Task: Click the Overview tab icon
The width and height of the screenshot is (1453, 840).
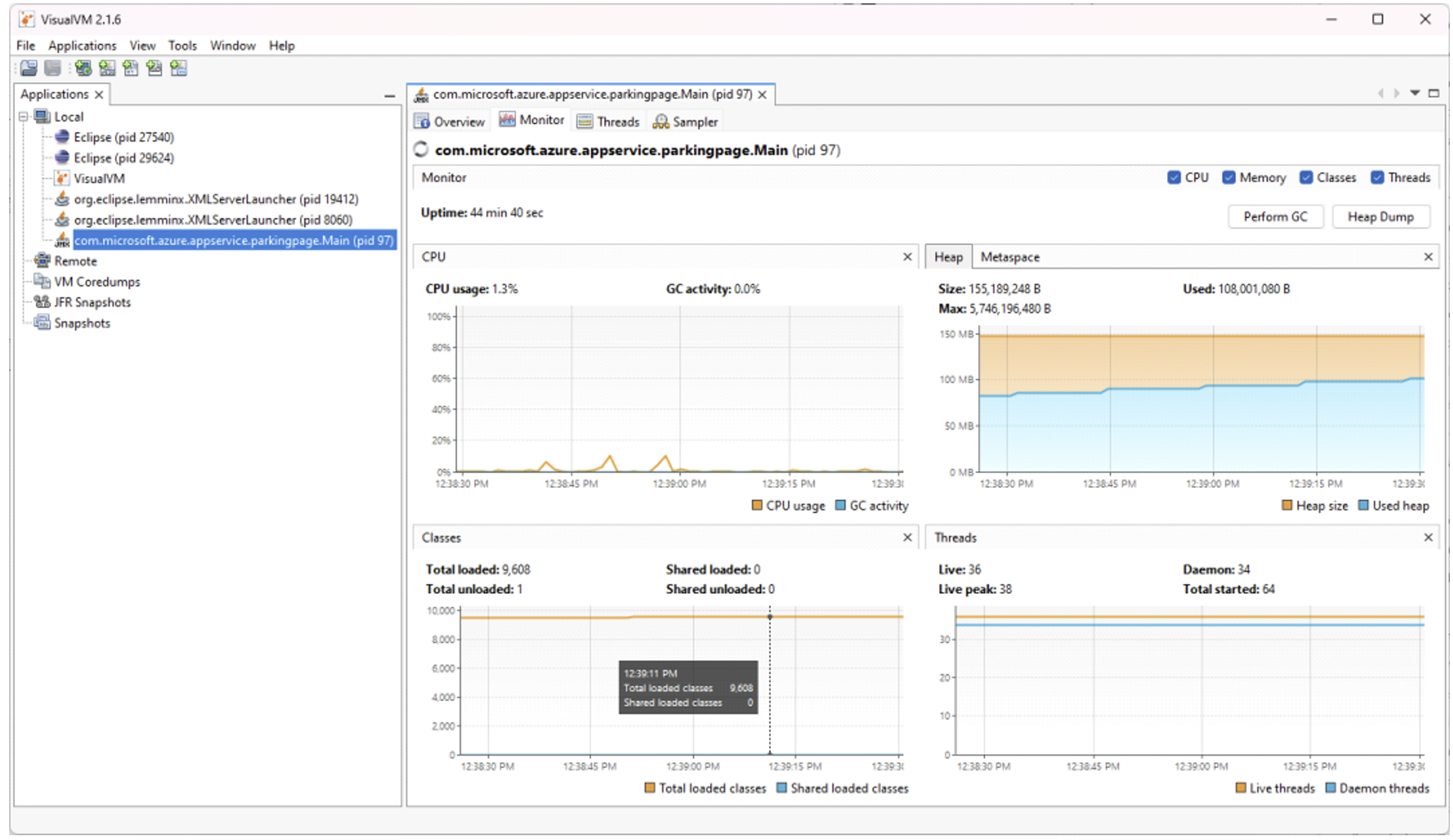Action: coord(422,122)
